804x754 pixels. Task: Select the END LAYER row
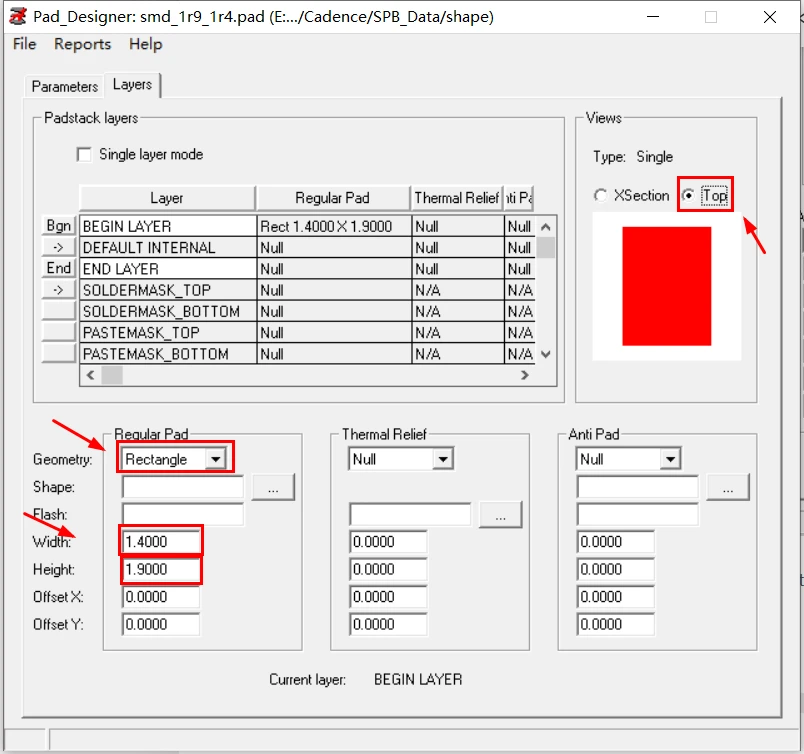307,269
